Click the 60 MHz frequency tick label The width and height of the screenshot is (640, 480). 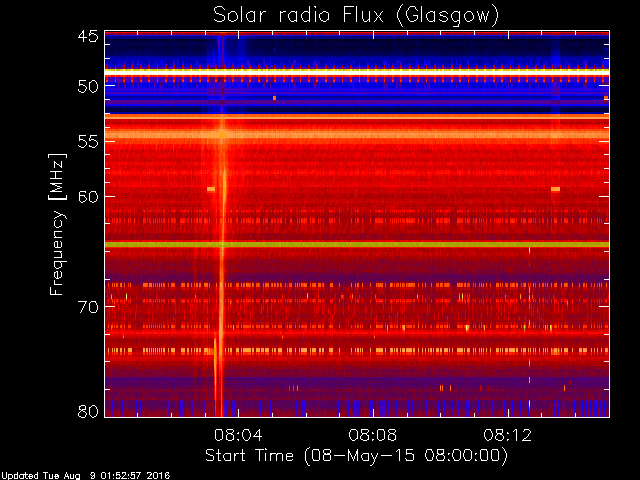pyautogui.click(x=88, y=196)
